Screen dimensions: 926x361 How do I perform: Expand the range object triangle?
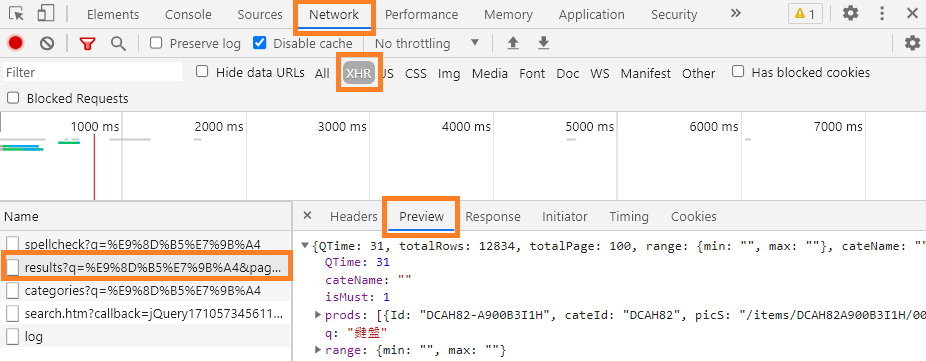pyautogui.click(x=318, y=350)
